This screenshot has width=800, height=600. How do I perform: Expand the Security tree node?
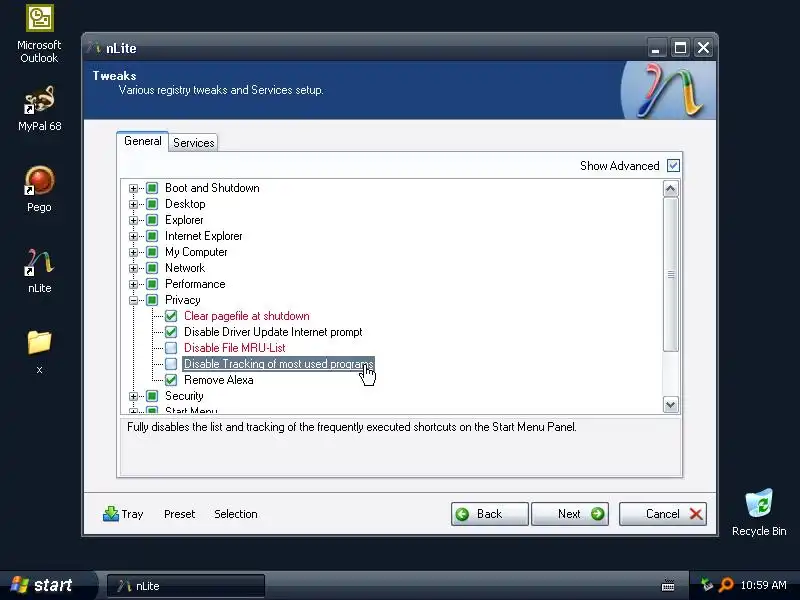point(133,396)
